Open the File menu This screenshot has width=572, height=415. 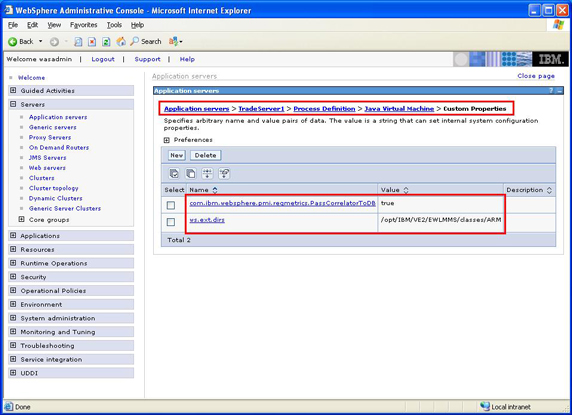(13, 25)
